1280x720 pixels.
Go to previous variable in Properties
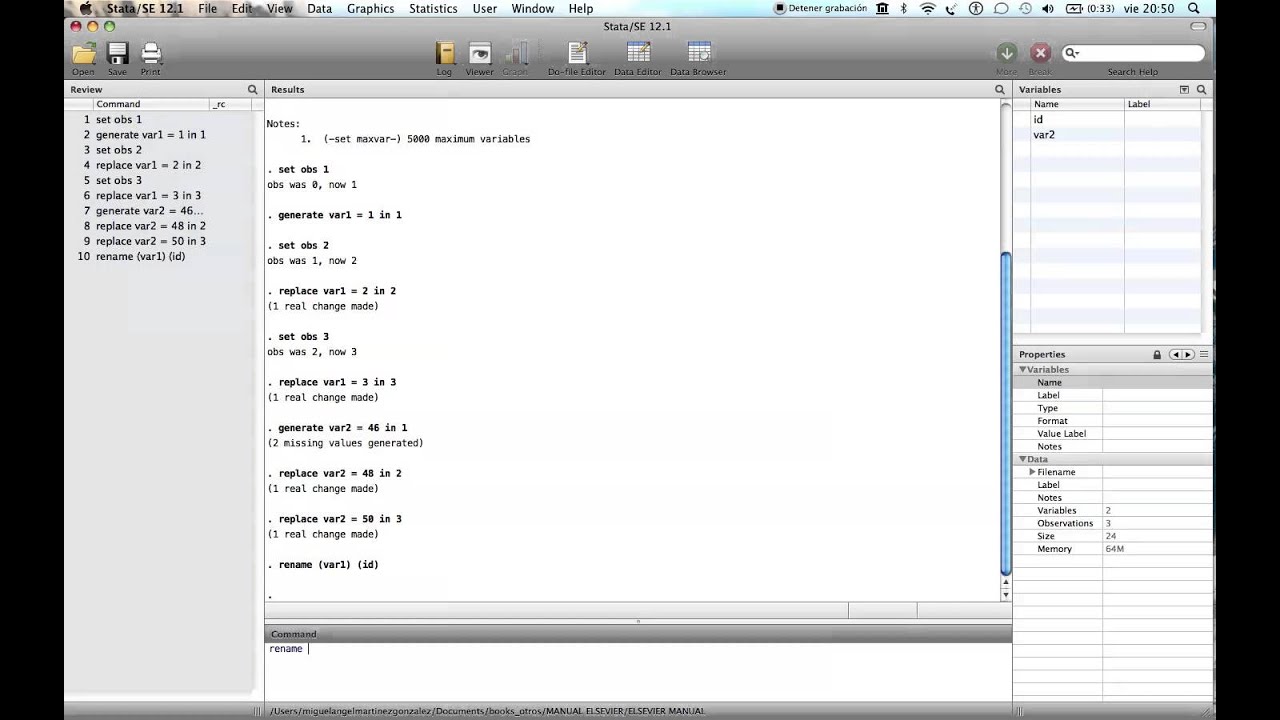(x=1176, y=354)
